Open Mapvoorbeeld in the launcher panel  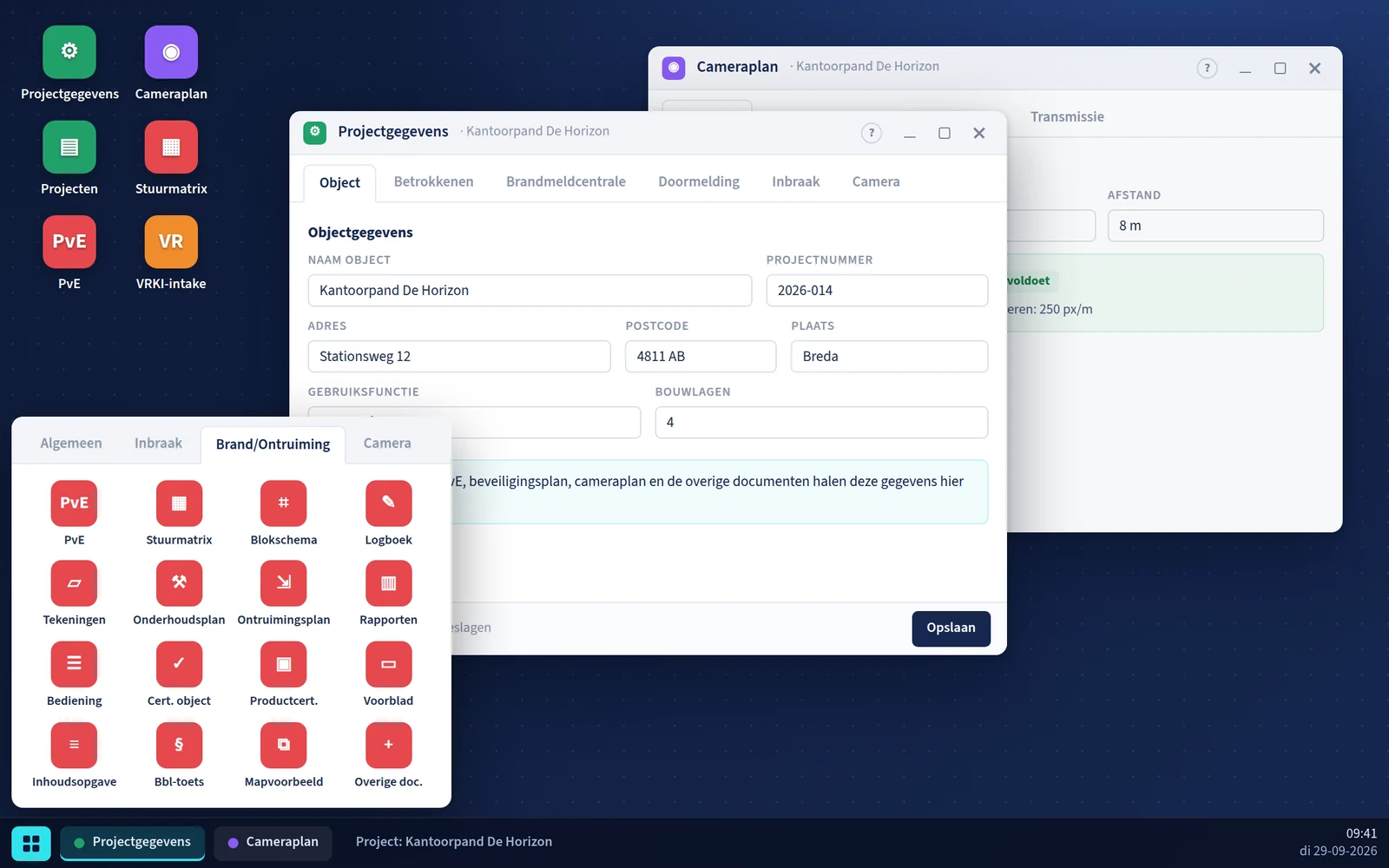click(284, 755)
